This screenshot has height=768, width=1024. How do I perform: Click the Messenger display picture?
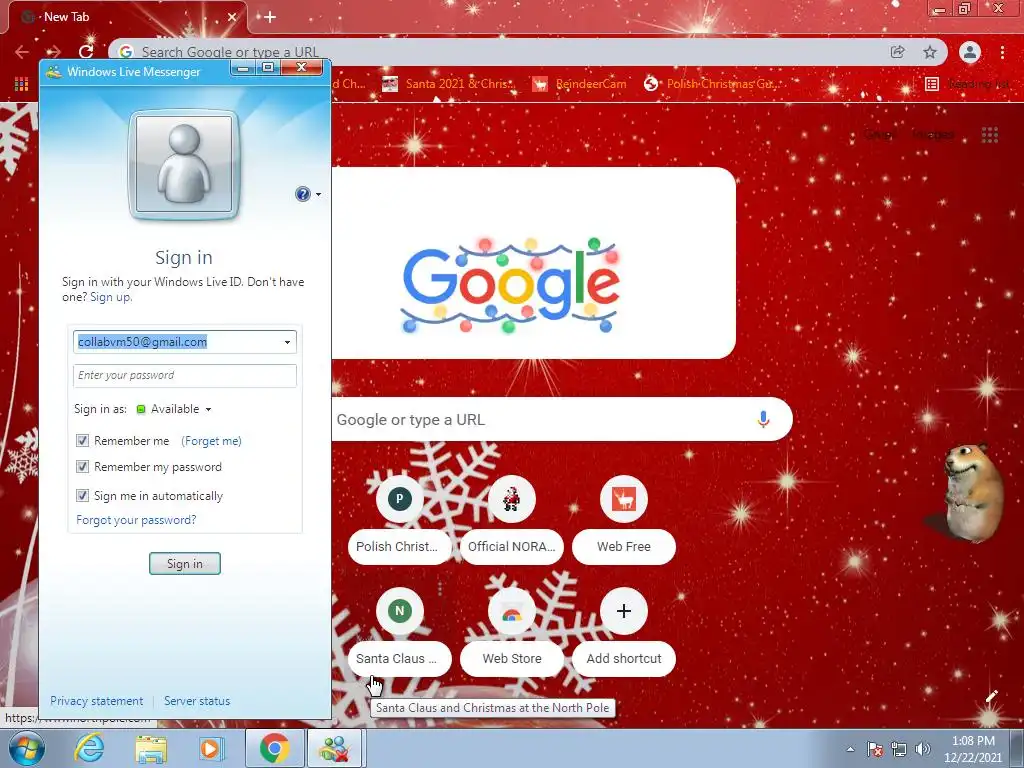[184, 165]
